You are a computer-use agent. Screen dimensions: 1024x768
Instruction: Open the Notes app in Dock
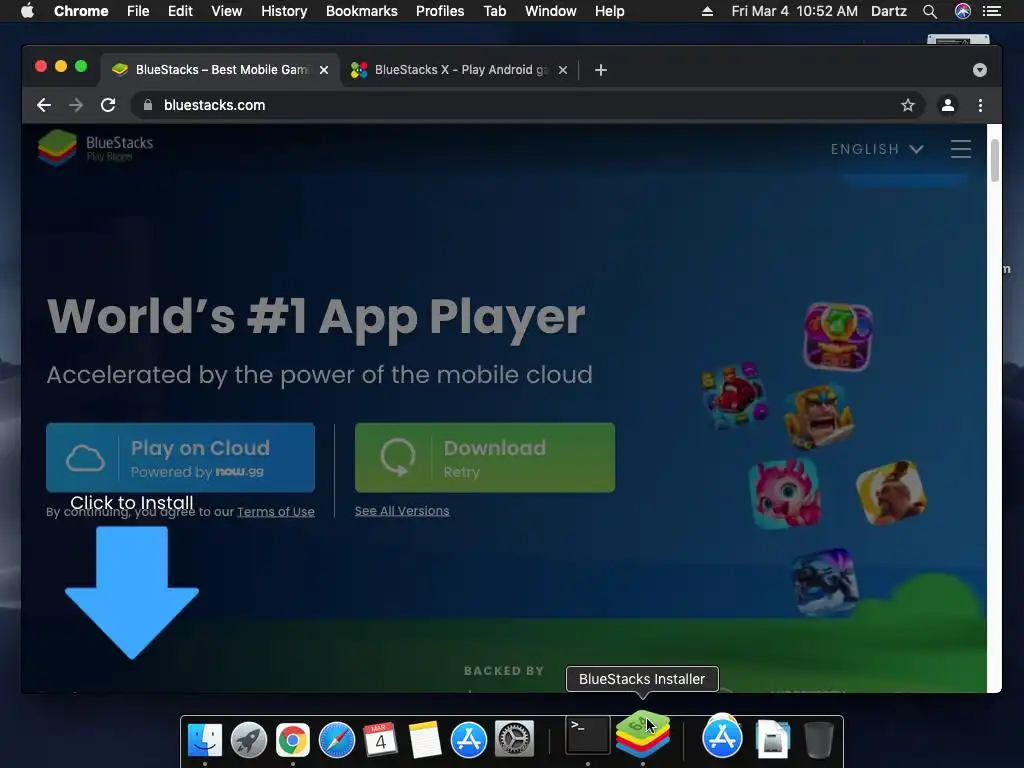[x=424, y=739]
